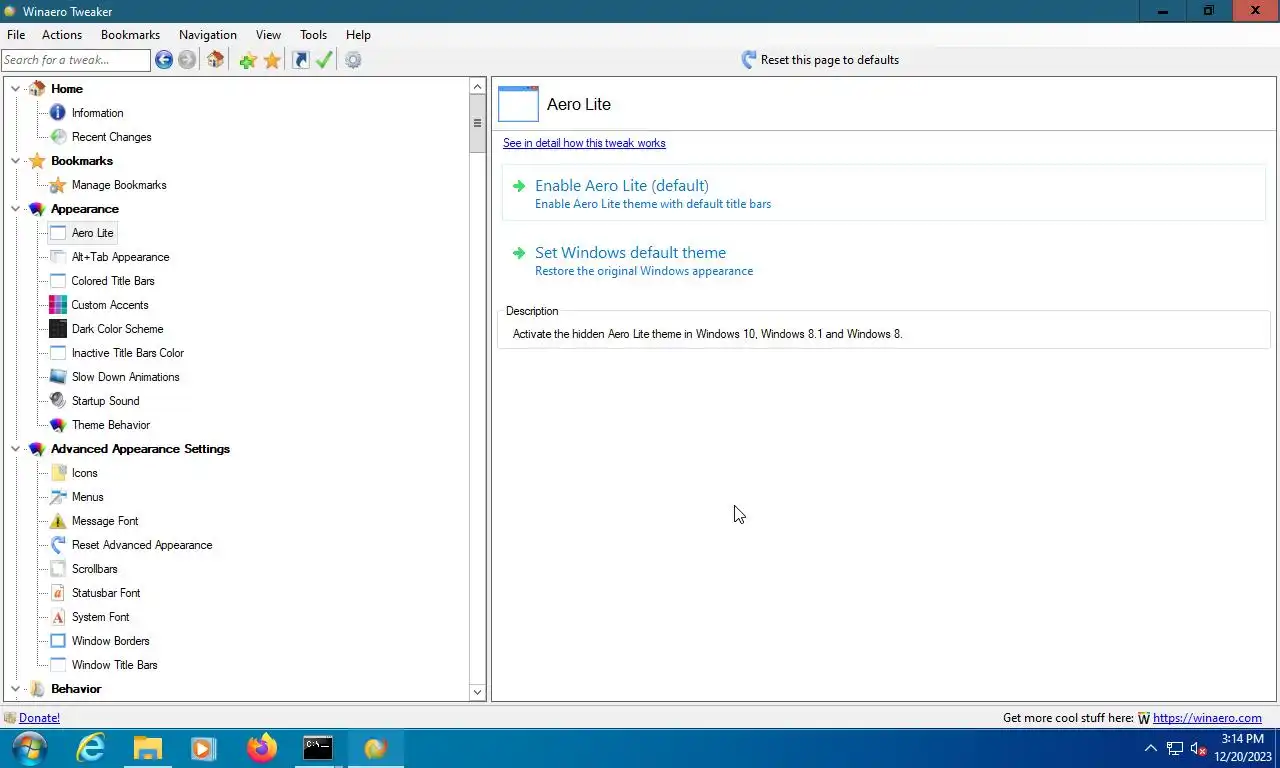Click the System Font letter A icon
Screen dimensions: 1280x768
click(x=58, y=617)
